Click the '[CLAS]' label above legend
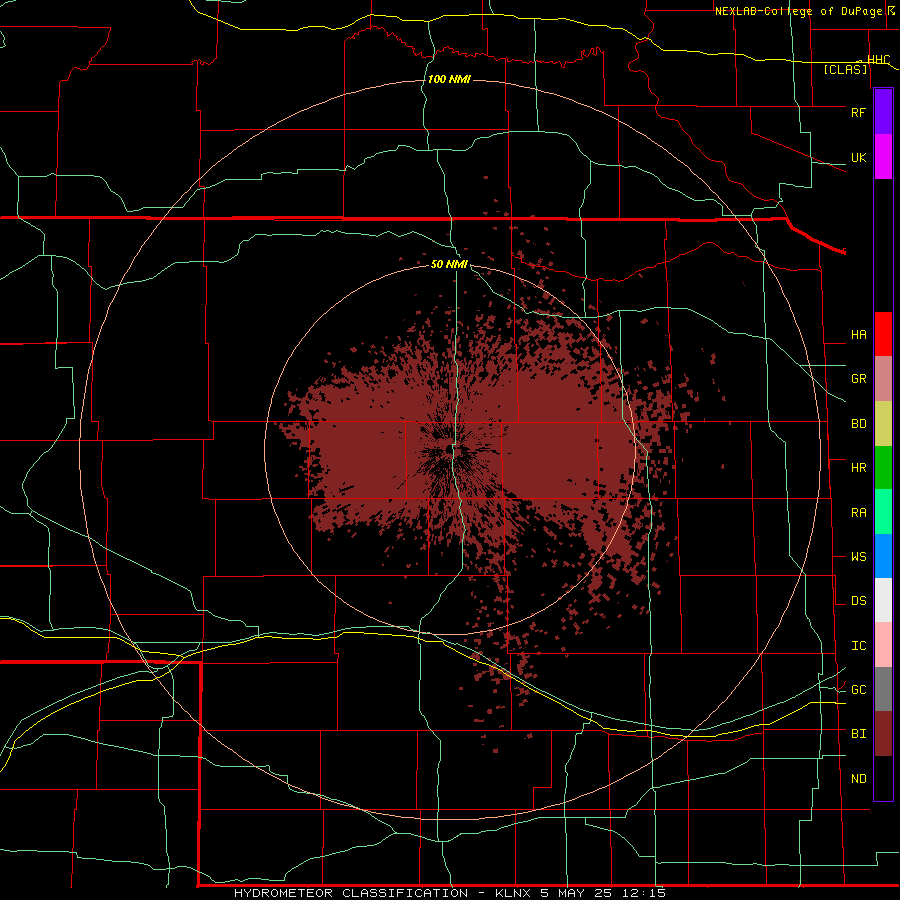Image resolution: width=900 pixels, height=900 pixels. [845, 69]
